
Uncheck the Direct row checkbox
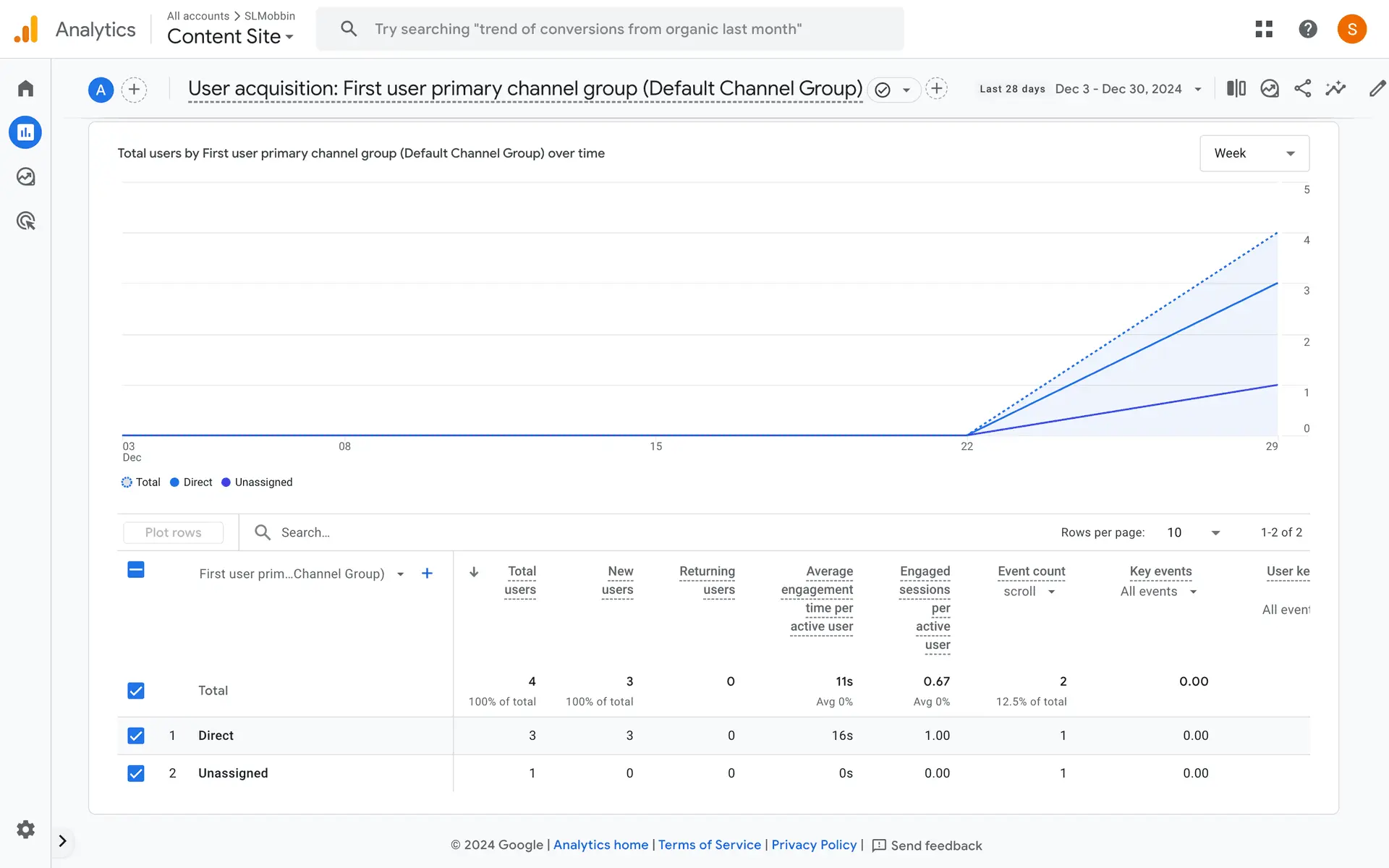click(136, 736)
